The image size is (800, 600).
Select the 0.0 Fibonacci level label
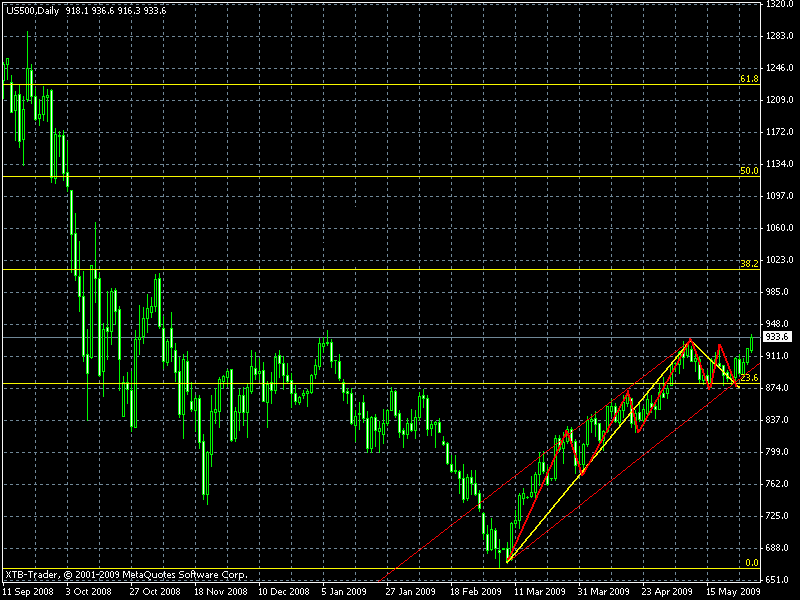tap(752, 563)
